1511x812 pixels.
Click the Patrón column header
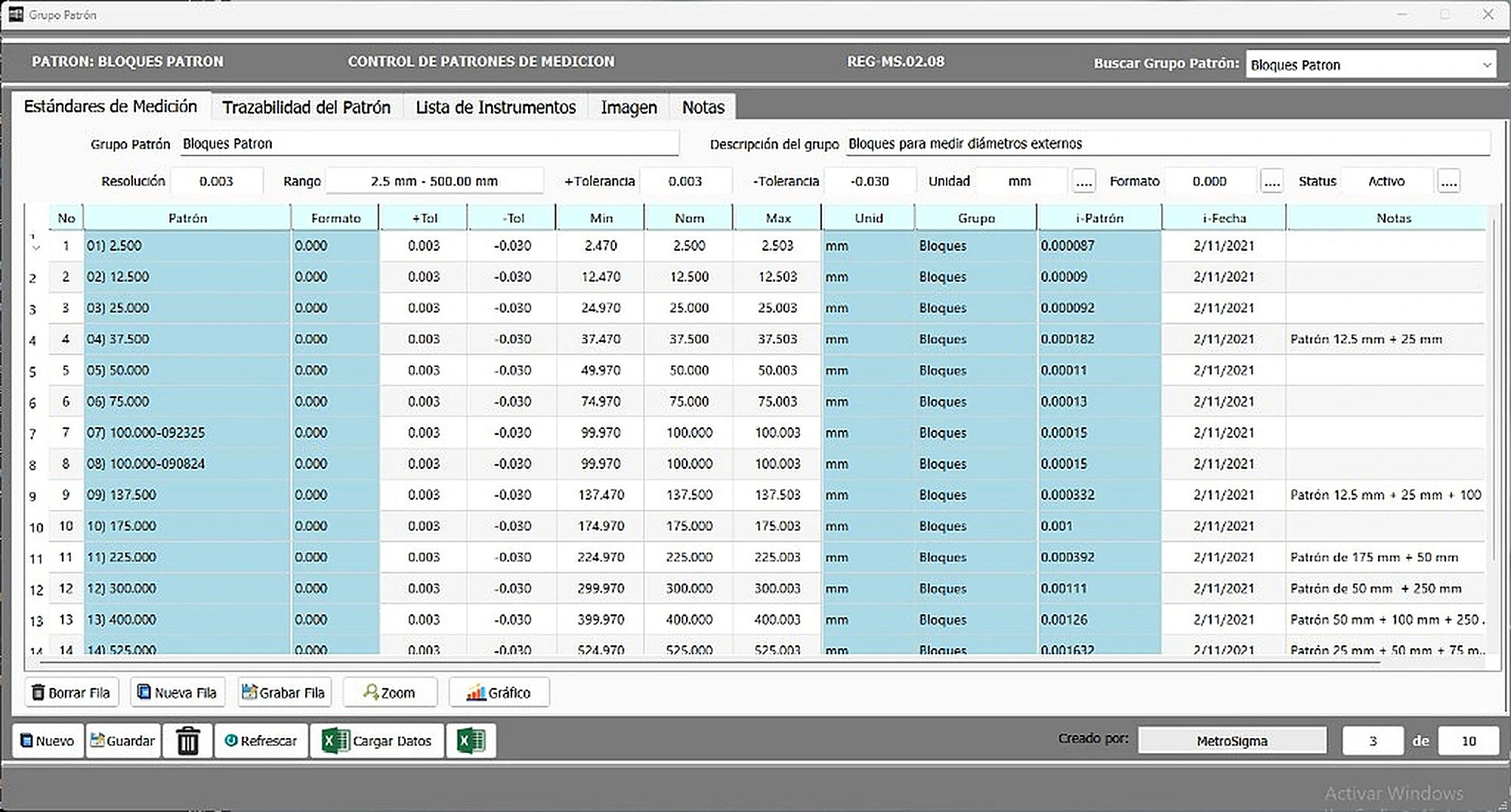pos(187,218)
